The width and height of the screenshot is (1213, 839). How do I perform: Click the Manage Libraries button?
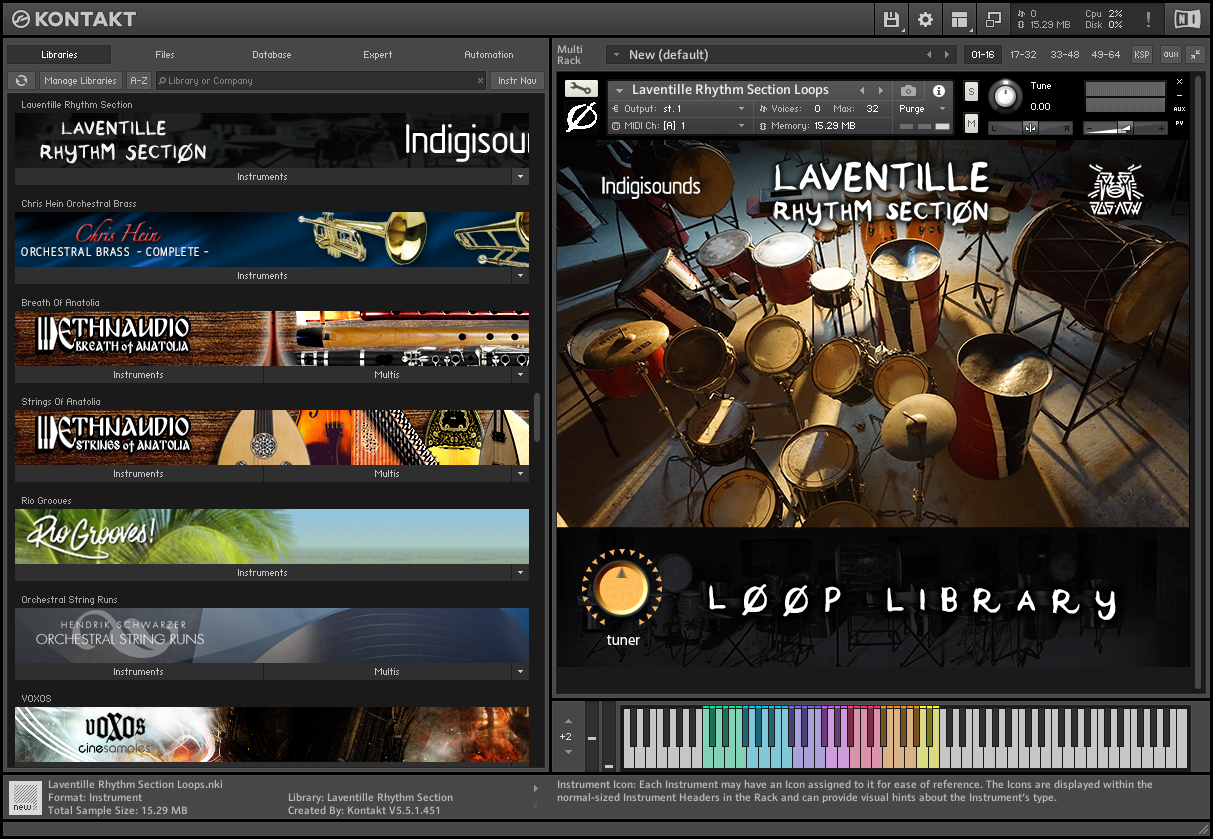coord(81,80)
